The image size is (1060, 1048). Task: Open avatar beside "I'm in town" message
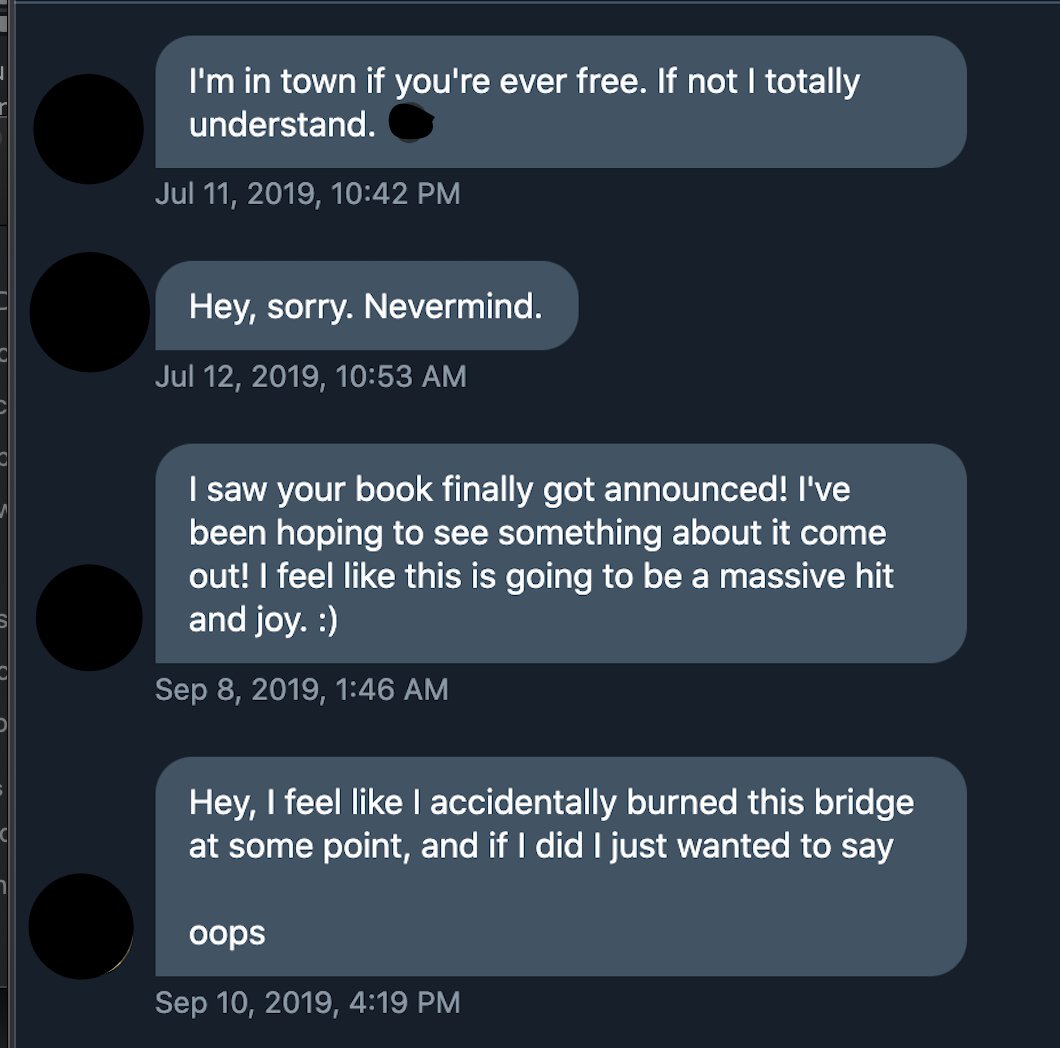89,129
